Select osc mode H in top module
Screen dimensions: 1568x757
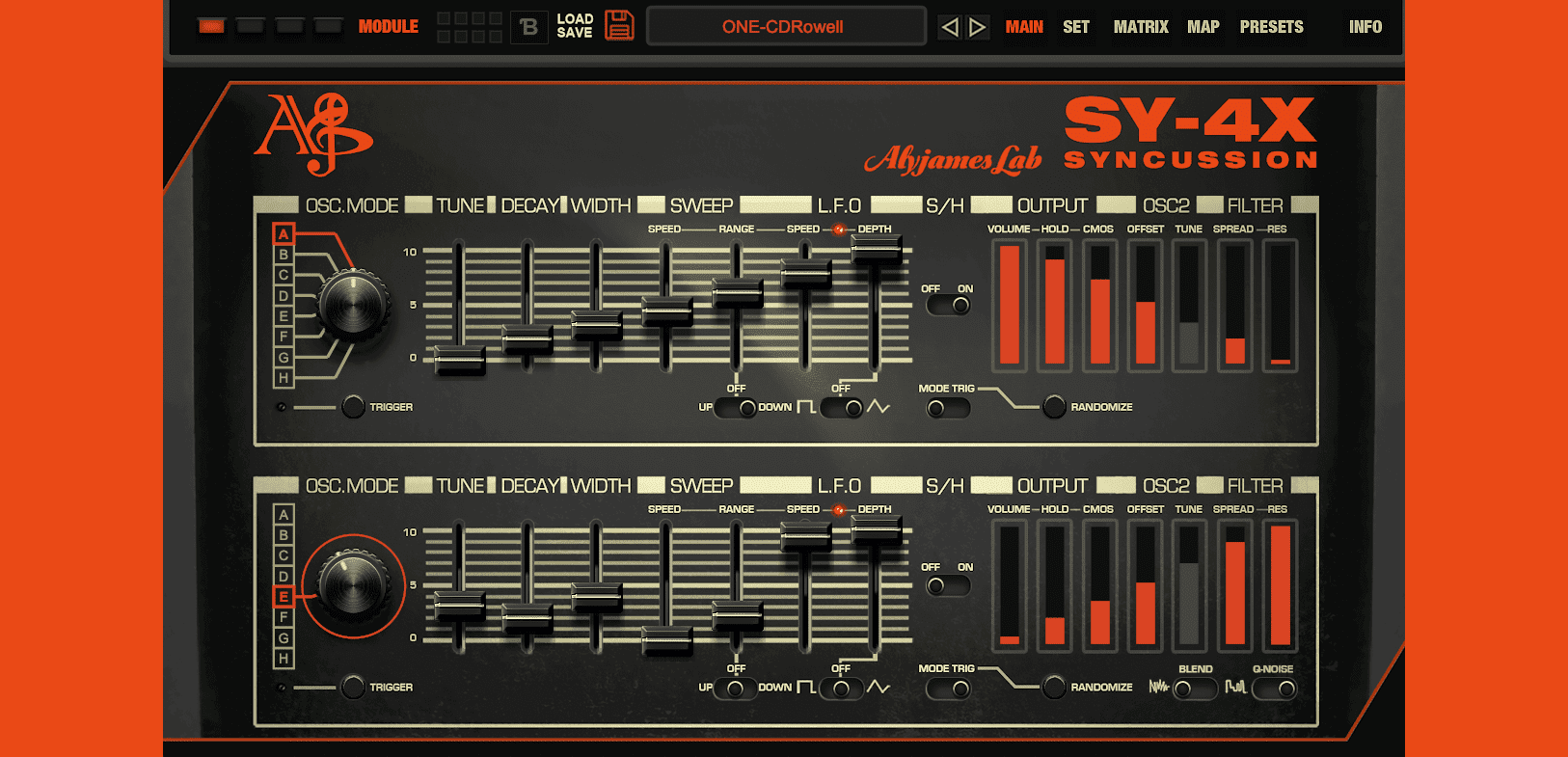click(x=284, y=378)
